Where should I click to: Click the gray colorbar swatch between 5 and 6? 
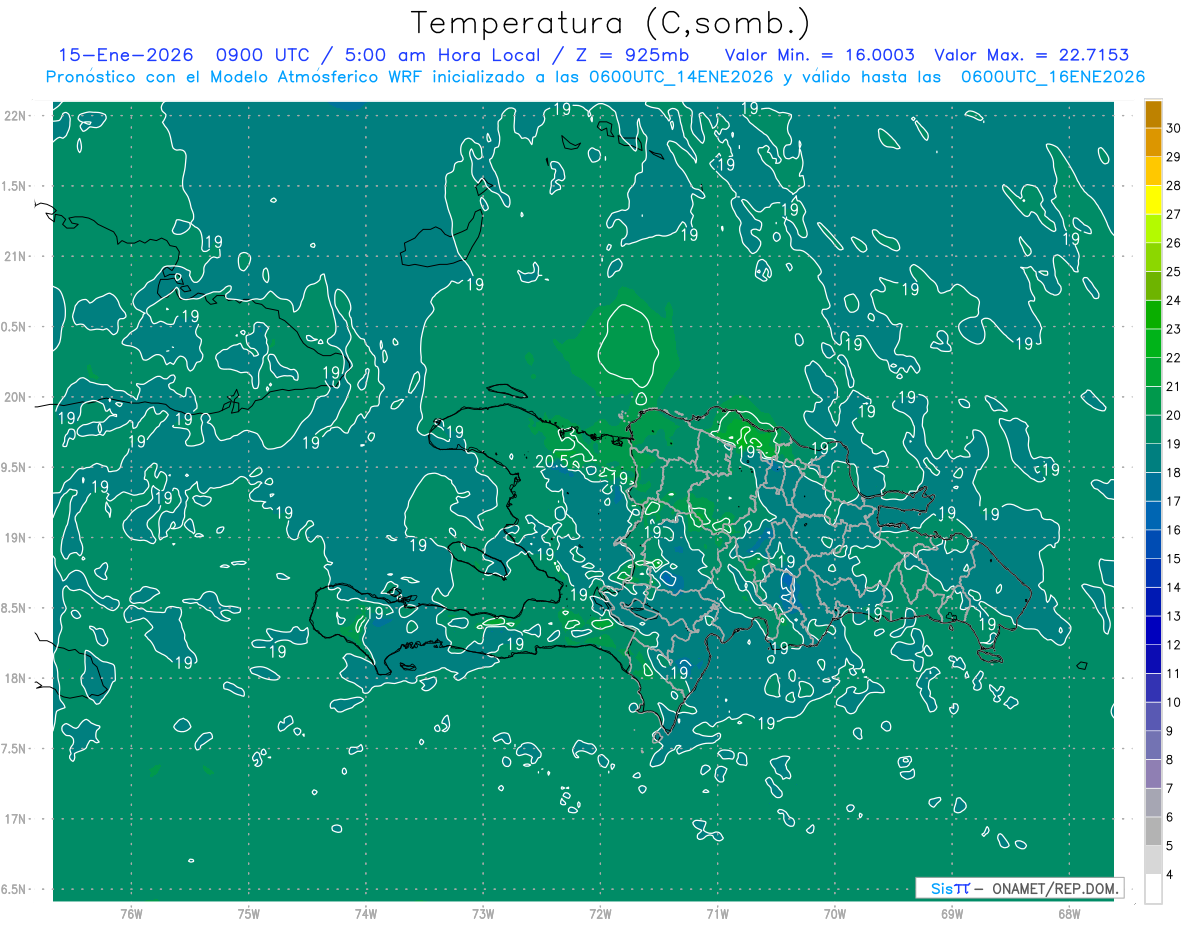(1153, 831)
